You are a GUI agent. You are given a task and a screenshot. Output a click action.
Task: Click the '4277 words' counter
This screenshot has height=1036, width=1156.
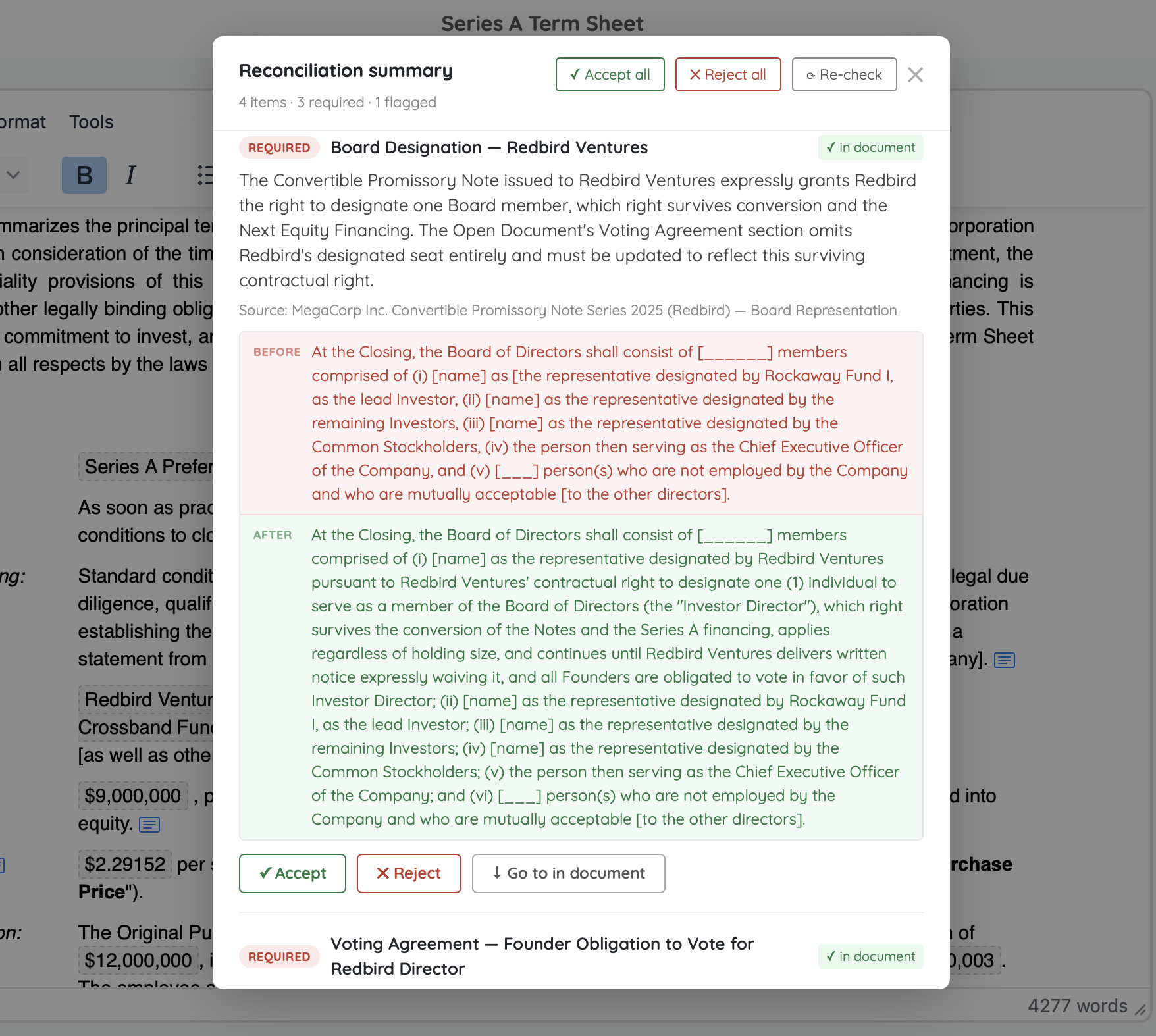[x=1078, y=1006]
